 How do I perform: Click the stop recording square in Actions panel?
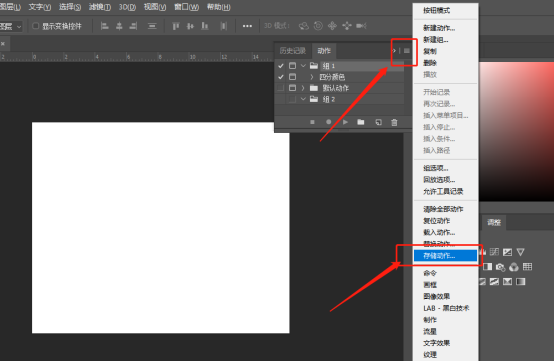(312, 122)
